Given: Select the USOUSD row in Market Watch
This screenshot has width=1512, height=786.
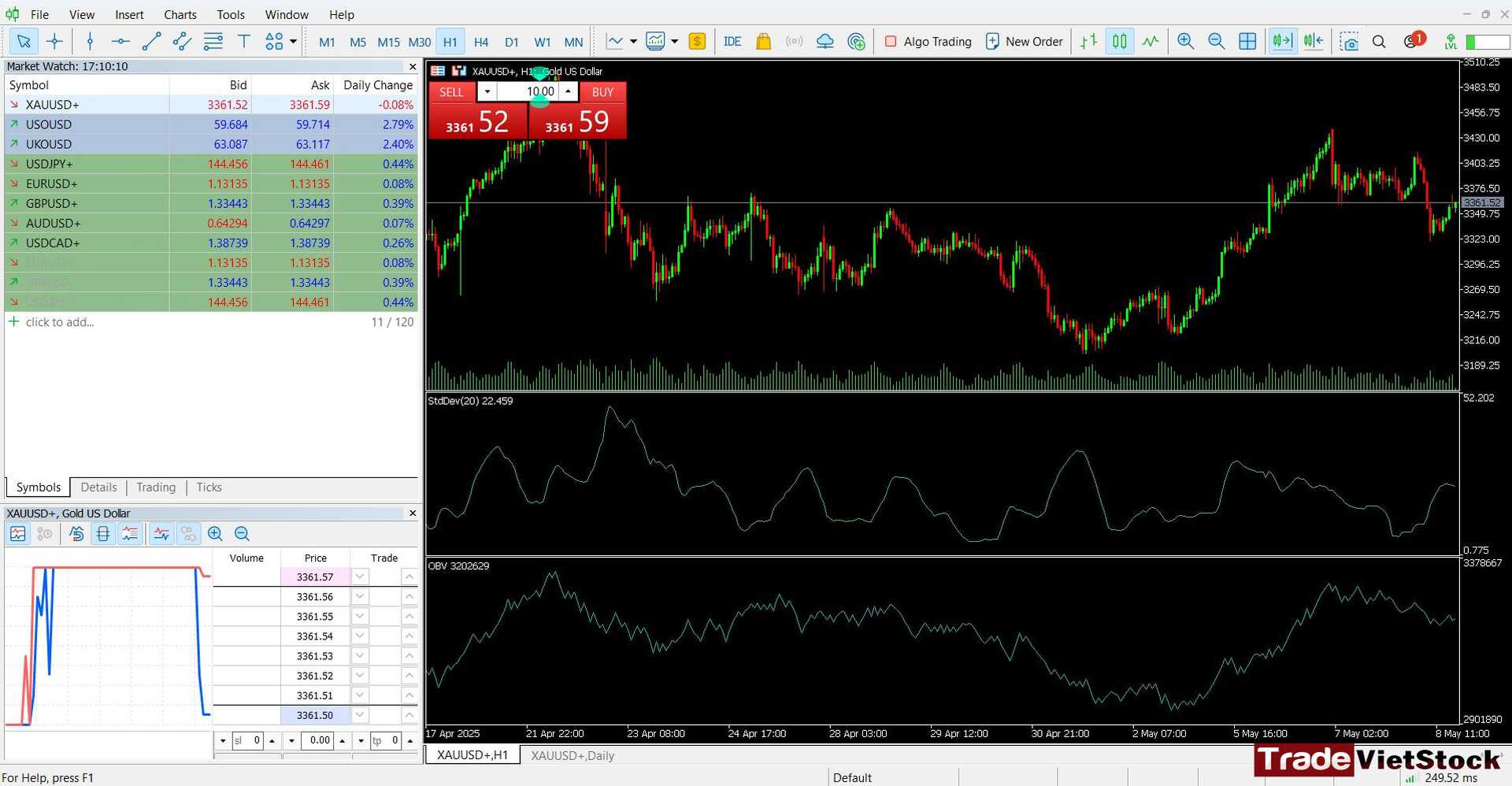Looking at the screenshot, I should tap(211, 124).
